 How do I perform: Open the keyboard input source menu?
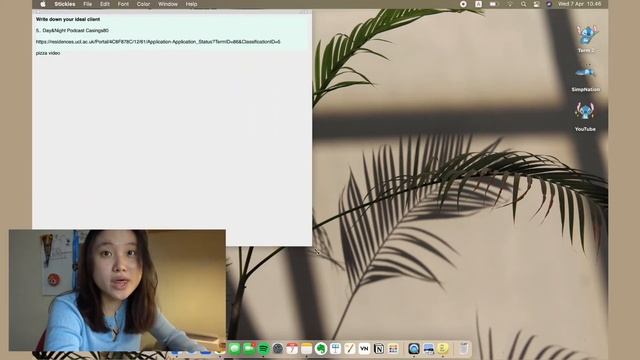point(478,4)
